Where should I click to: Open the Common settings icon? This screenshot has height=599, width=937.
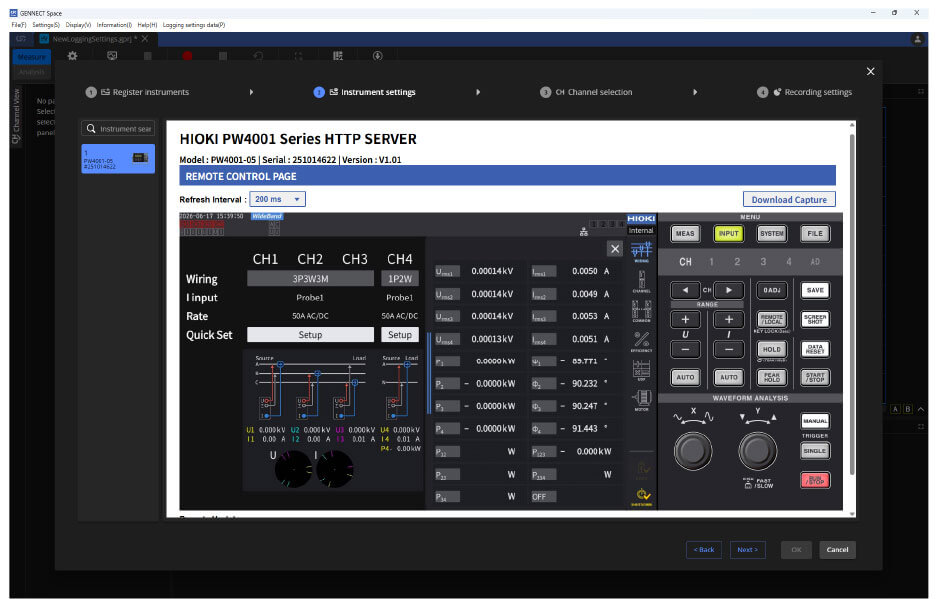641,311
